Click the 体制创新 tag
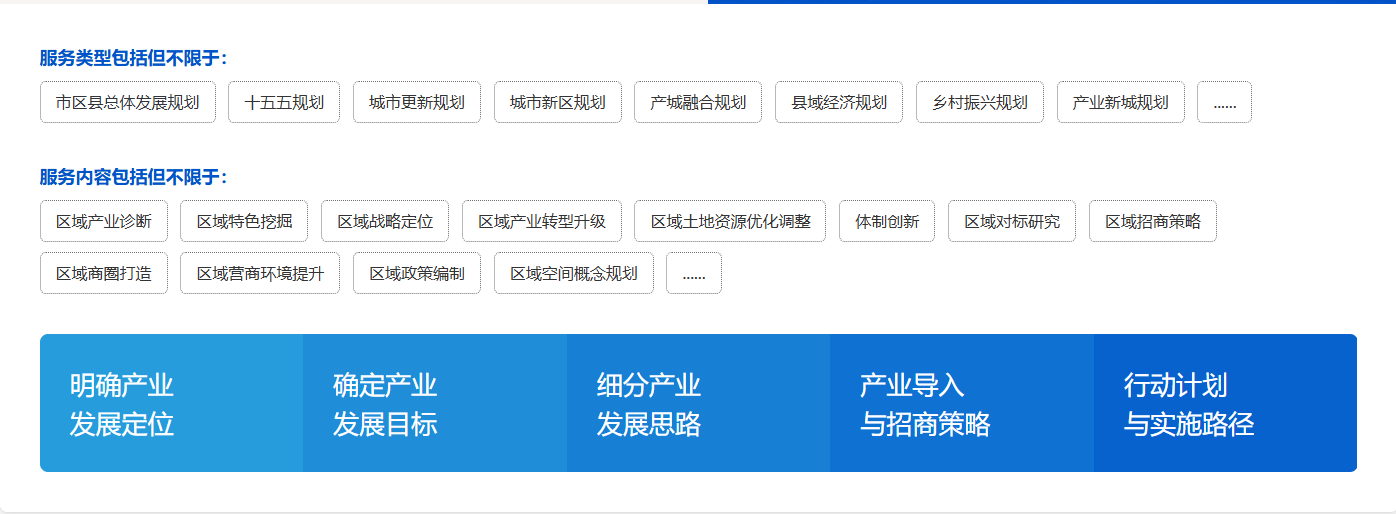1396x514 pixels. [x=887, y=221]
